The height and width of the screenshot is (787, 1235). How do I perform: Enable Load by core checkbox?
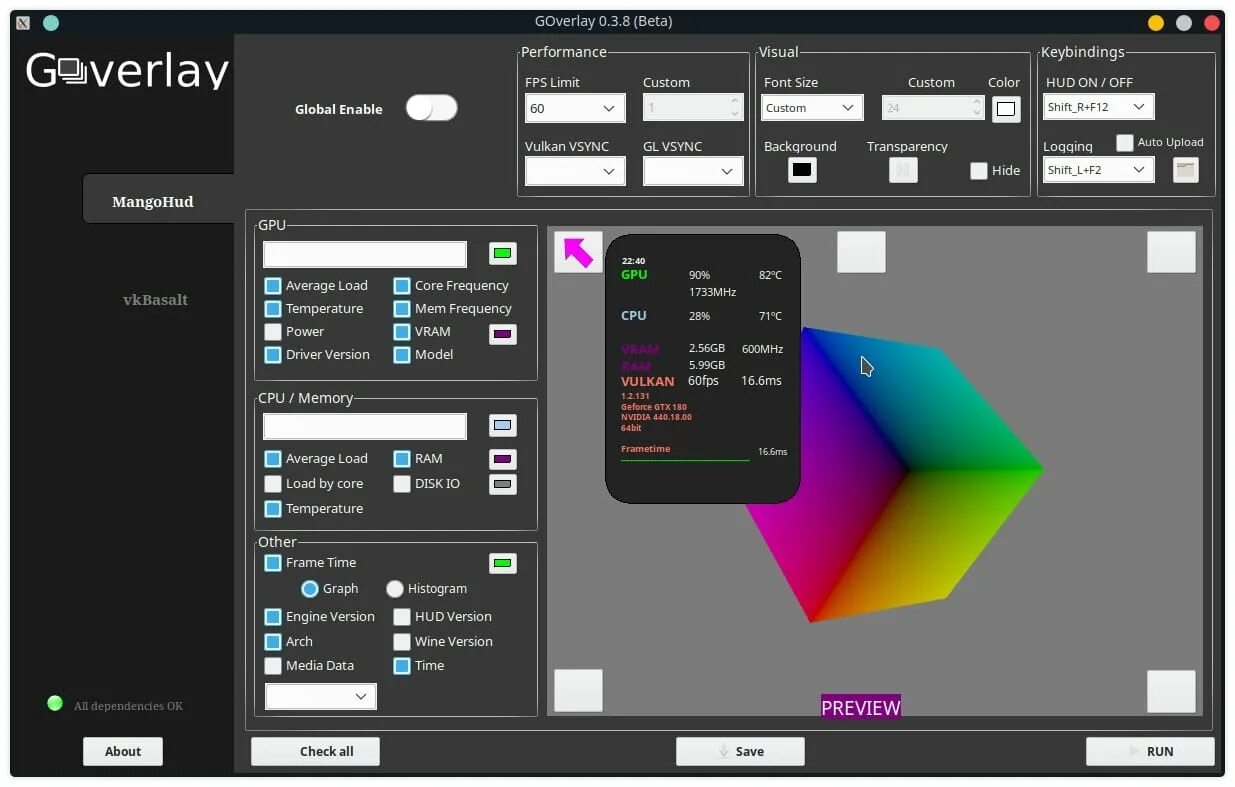click(273, 483)
